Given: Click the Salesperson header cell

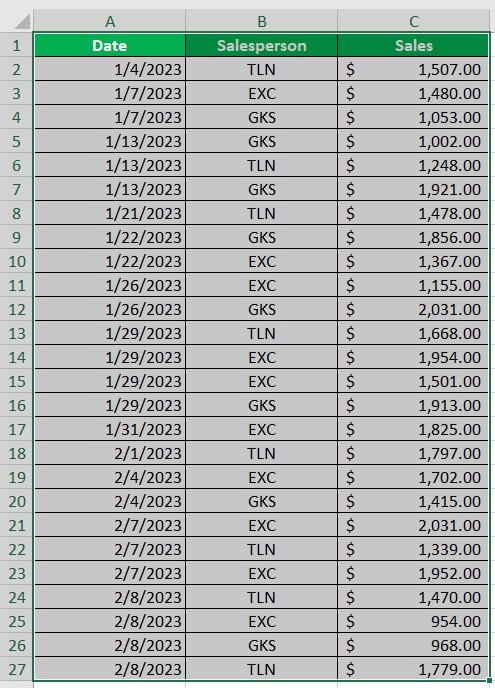Looking at the screenshot, I should (x=262, y=45).
